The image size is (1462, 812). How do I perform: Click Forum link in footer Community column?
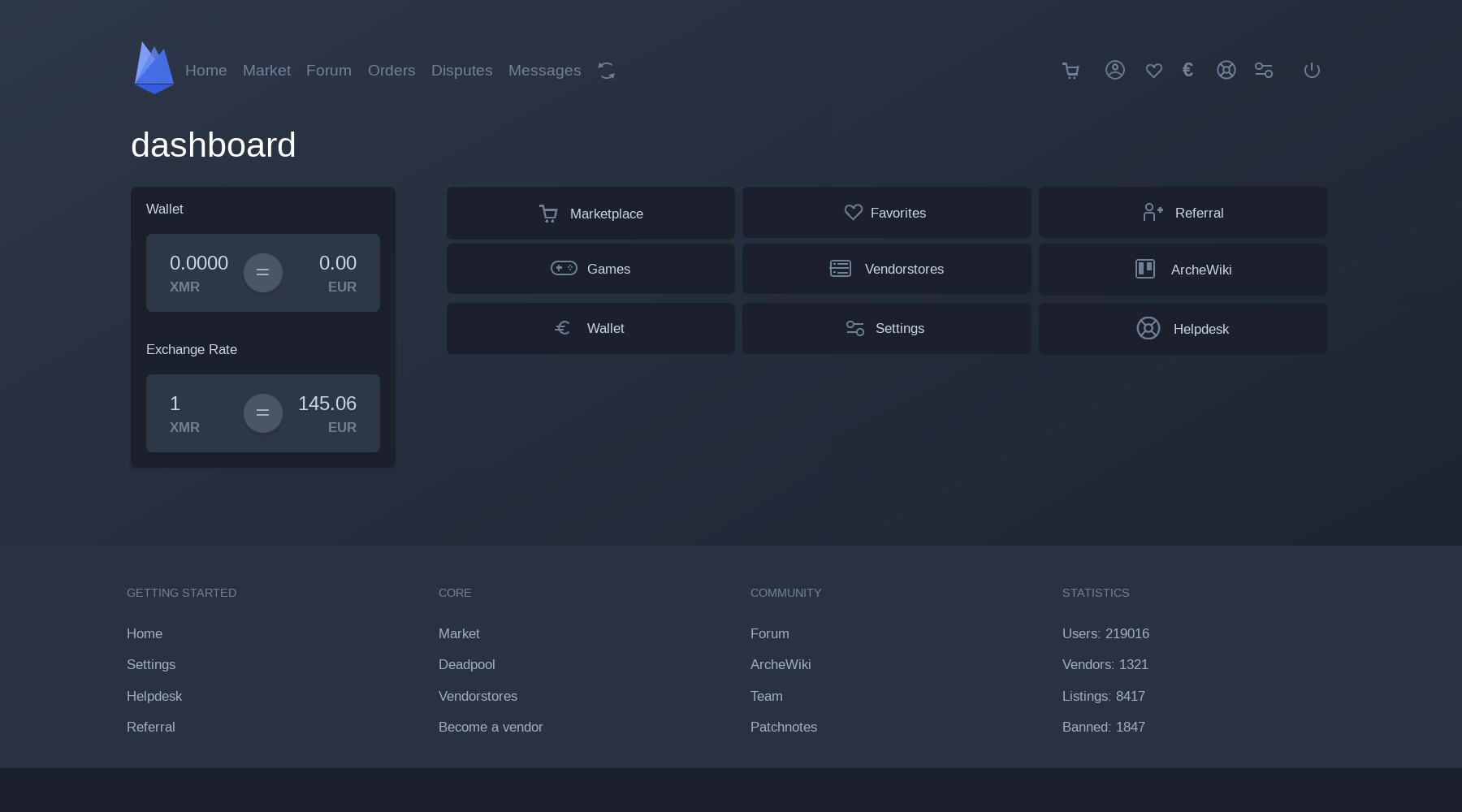pos(770,633)
